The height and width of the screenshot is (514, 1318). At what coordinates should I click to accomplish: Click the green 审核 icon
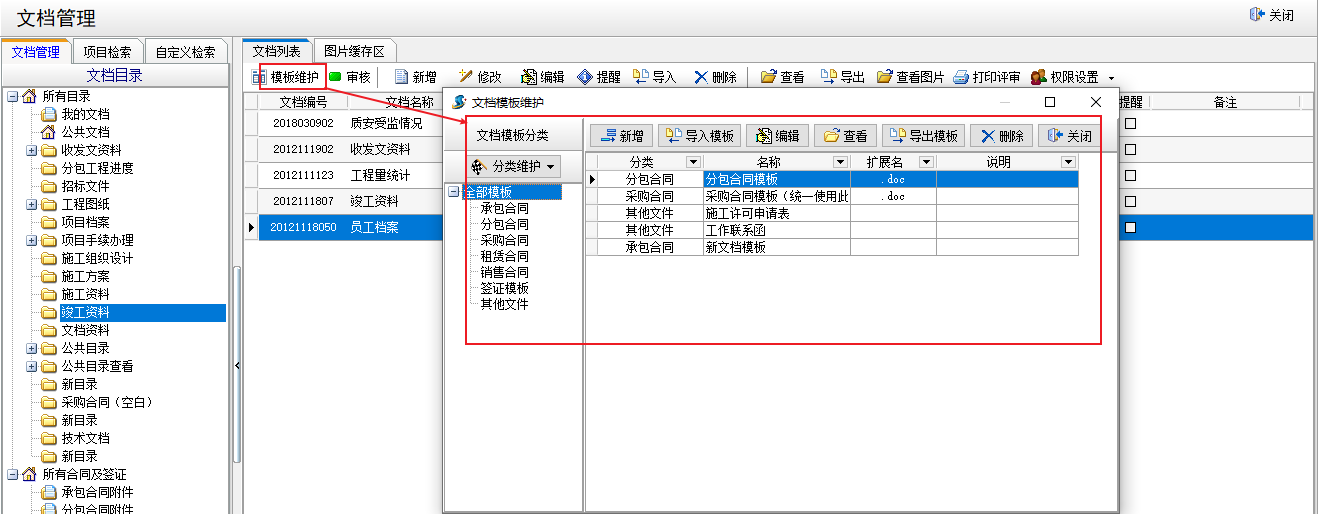pyautogui.click(x=335, y=77)
